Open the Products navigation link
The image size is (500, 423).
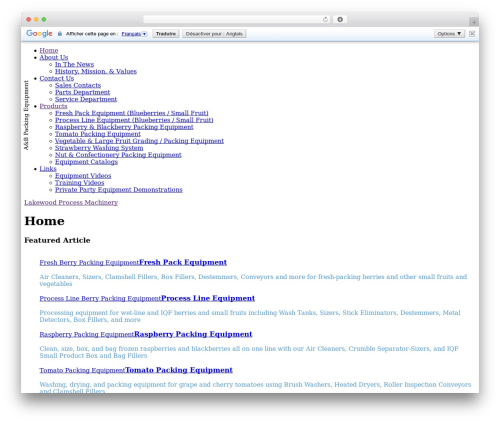53,106
